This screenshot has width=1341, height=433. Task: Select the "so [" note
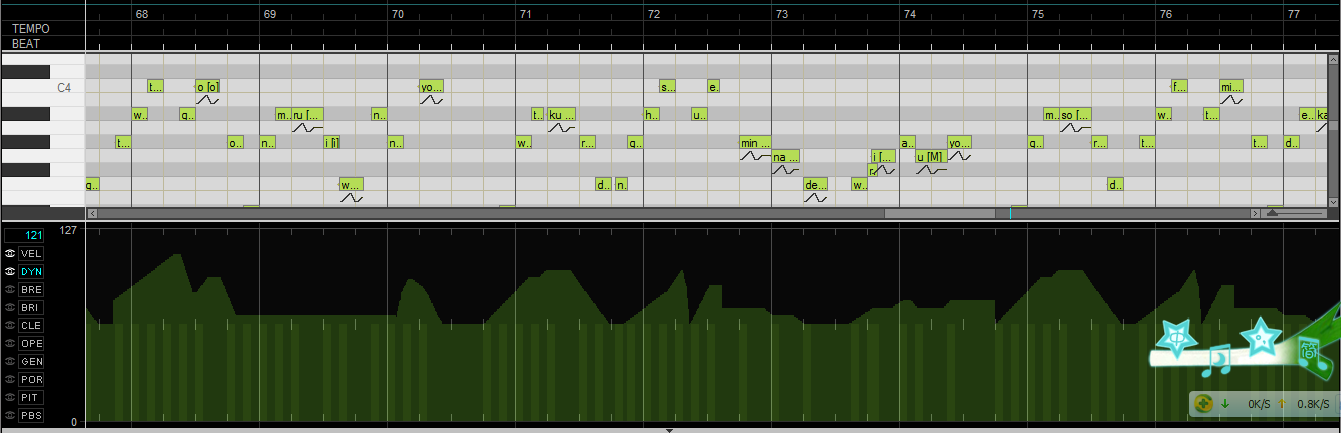coord(1075,115)
